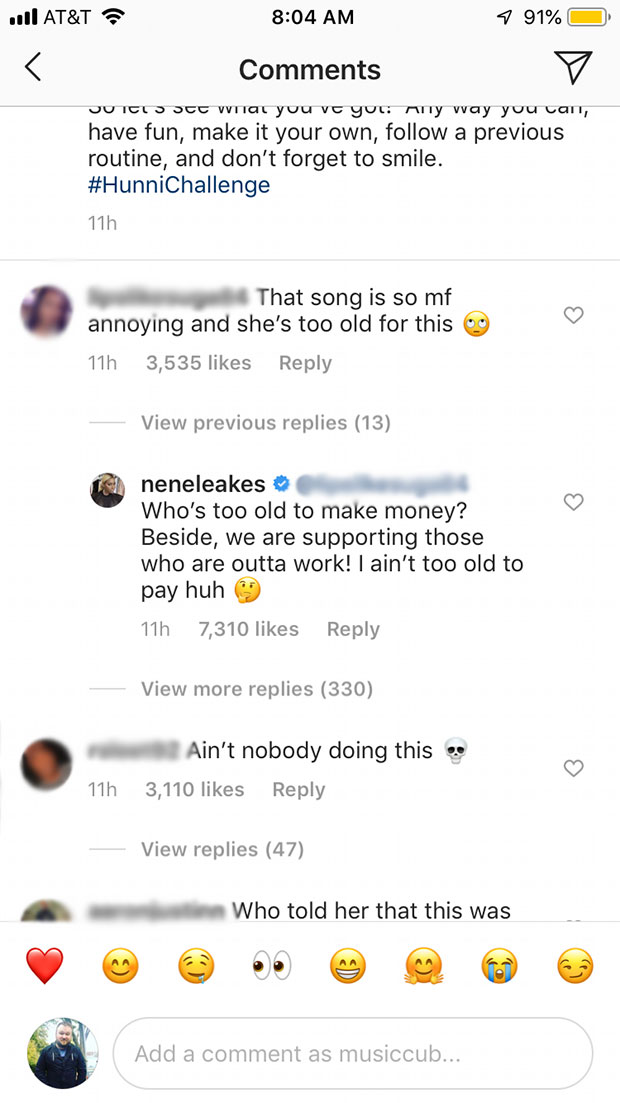Open the musiccub profile picture
Image resolution: width=620 pixels, height=1103 pixels.
[62, 1053]
